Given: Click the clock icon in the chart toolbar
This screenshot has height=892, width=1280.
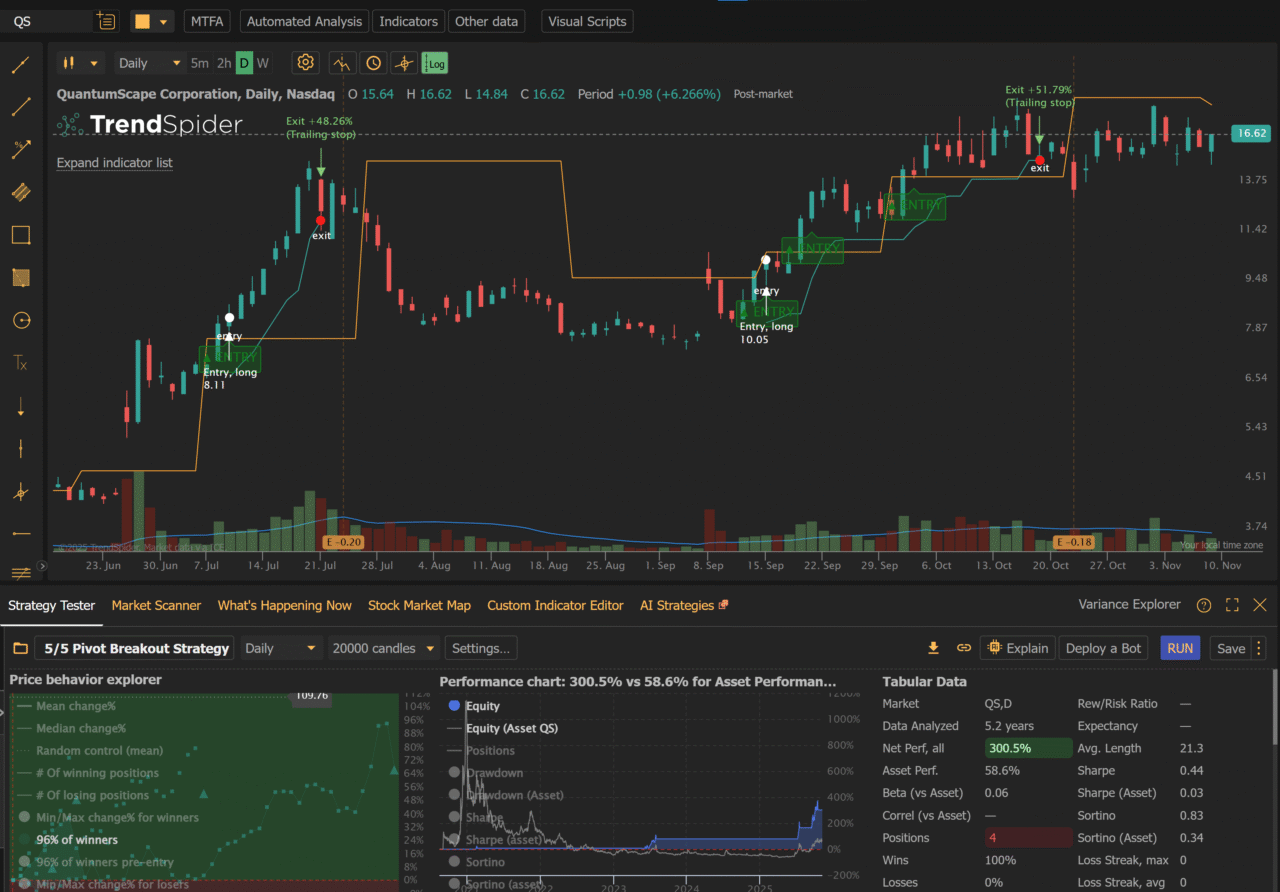Looking at the screenshot, I should 372,62.
